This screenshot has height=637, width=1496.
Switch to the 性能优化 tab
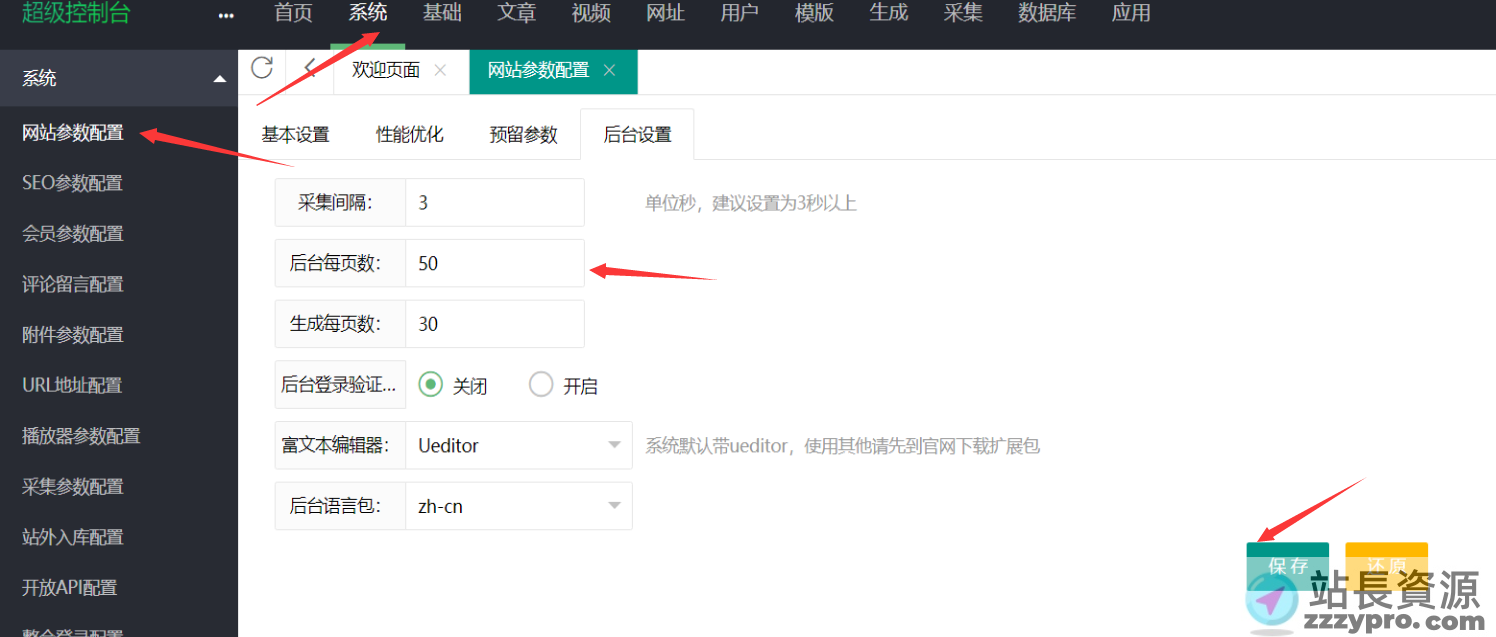[x=410, y=135]
